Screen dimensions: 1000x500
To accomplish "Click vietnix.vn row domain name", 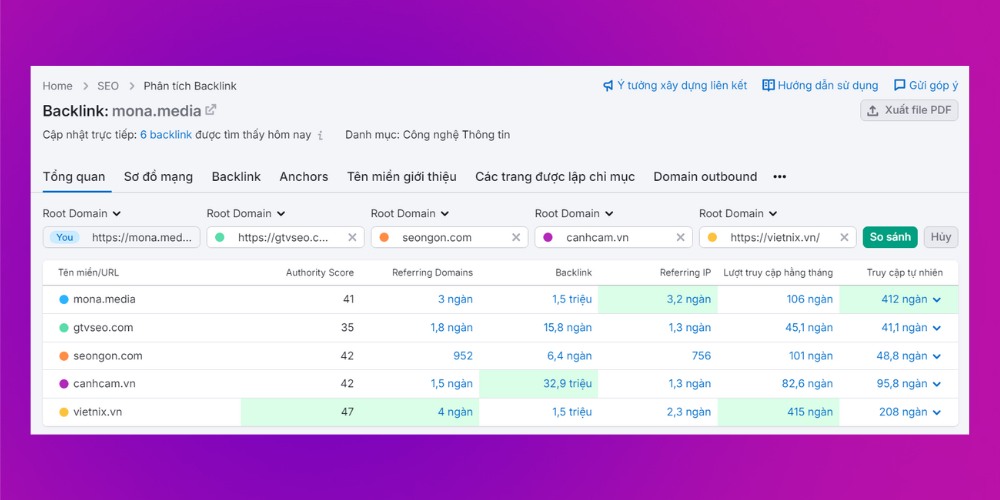I will [98, 412].
